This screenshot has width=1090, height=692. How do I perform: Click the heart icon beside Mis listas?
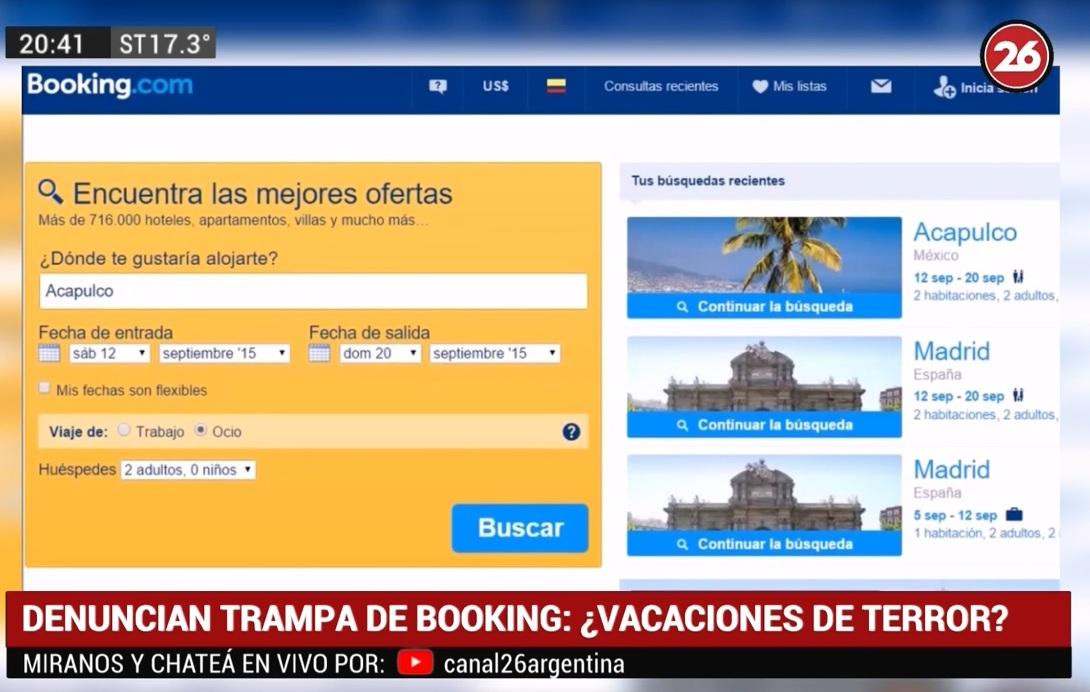click(760, 86)
